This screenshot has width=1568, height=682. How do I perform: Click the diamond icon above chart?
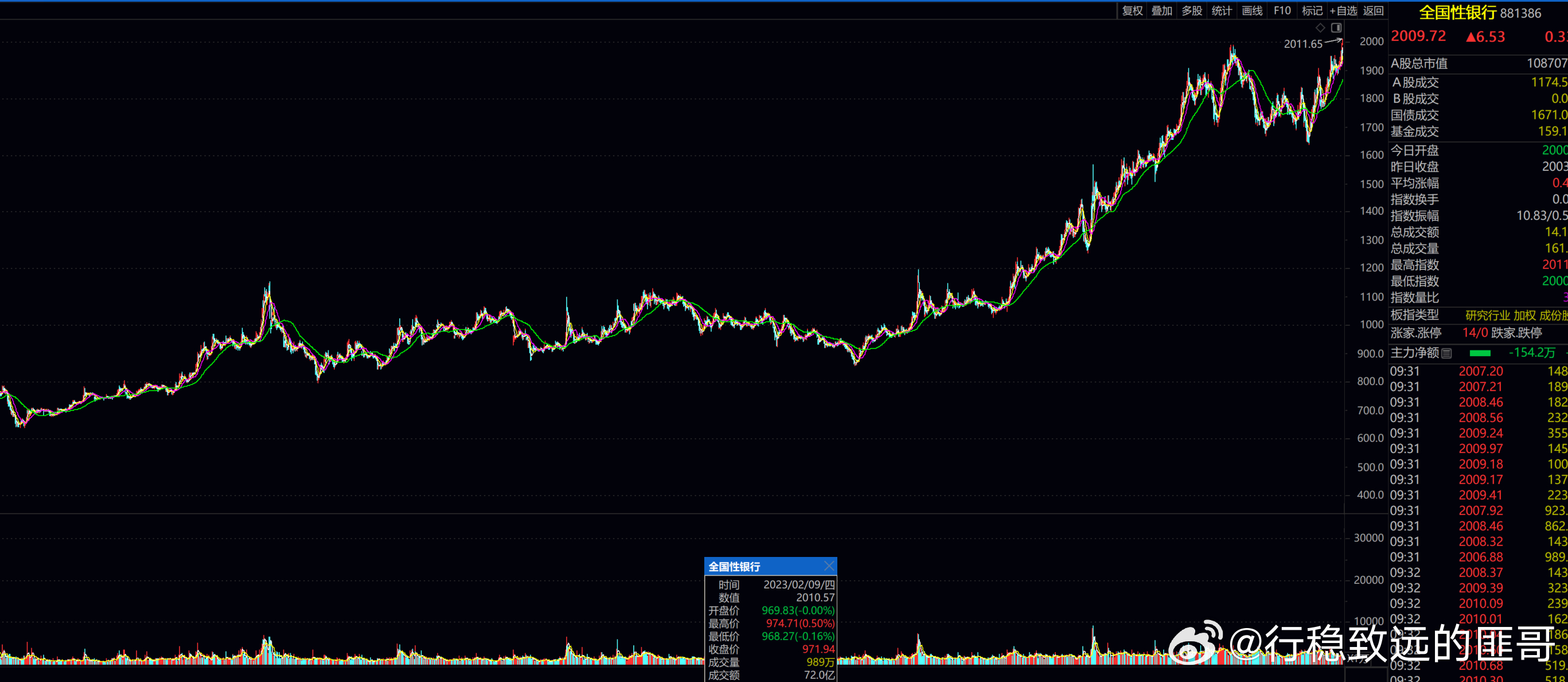[1320, 28]
